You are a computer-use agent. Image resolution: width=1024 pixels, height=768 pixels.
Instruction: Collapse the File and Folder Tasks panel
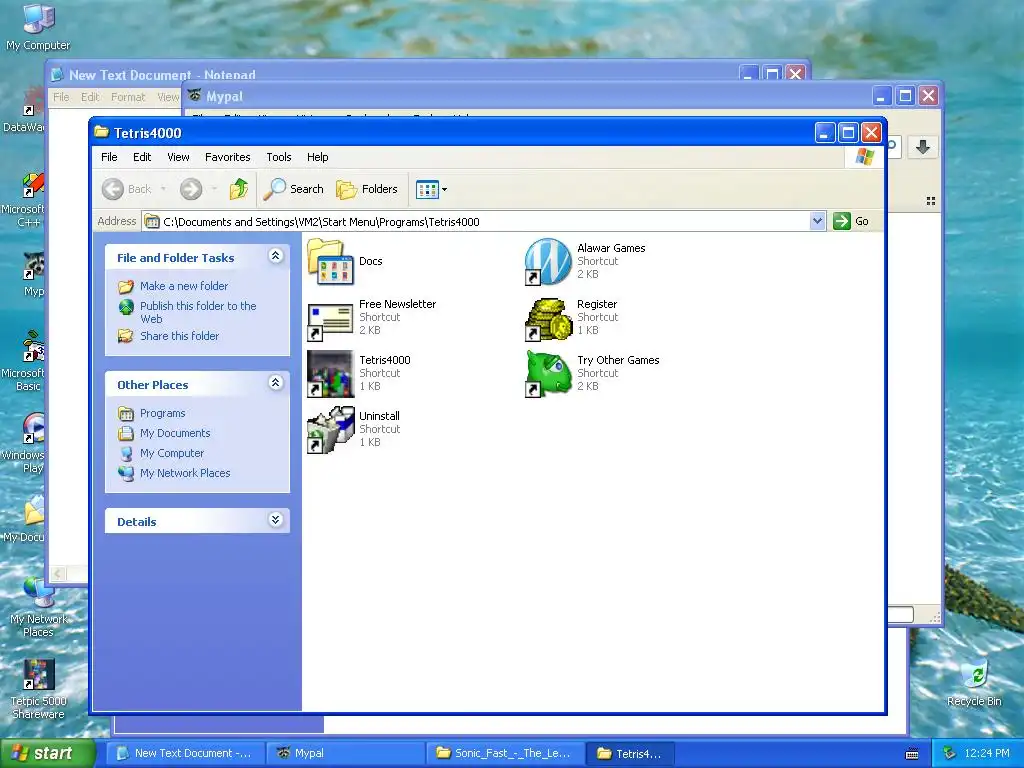click(x=276, y=256)
